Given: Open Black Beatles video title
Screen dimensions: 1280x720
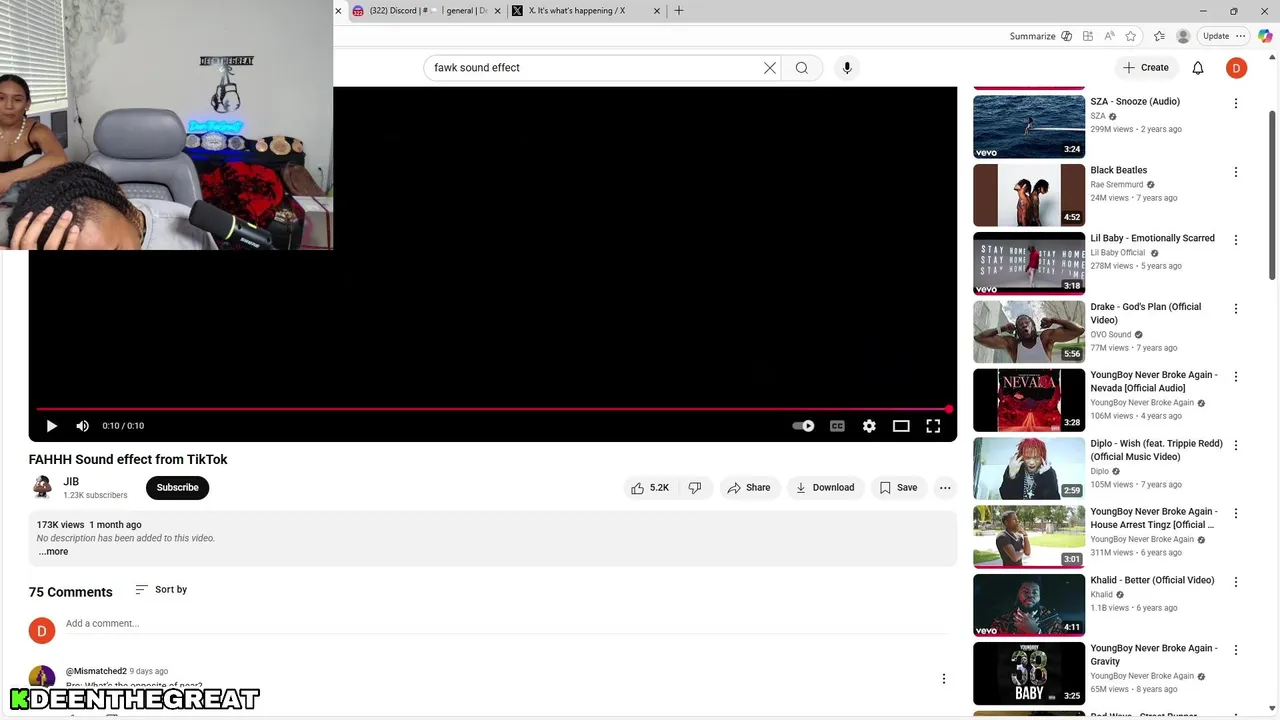Looking at the screenshot, I should click(1119, 170).
